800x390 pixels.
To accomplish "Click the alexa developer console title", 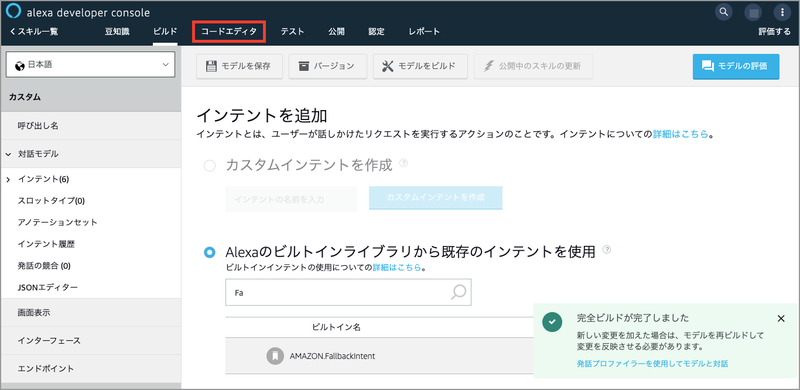I will point(88,12).
